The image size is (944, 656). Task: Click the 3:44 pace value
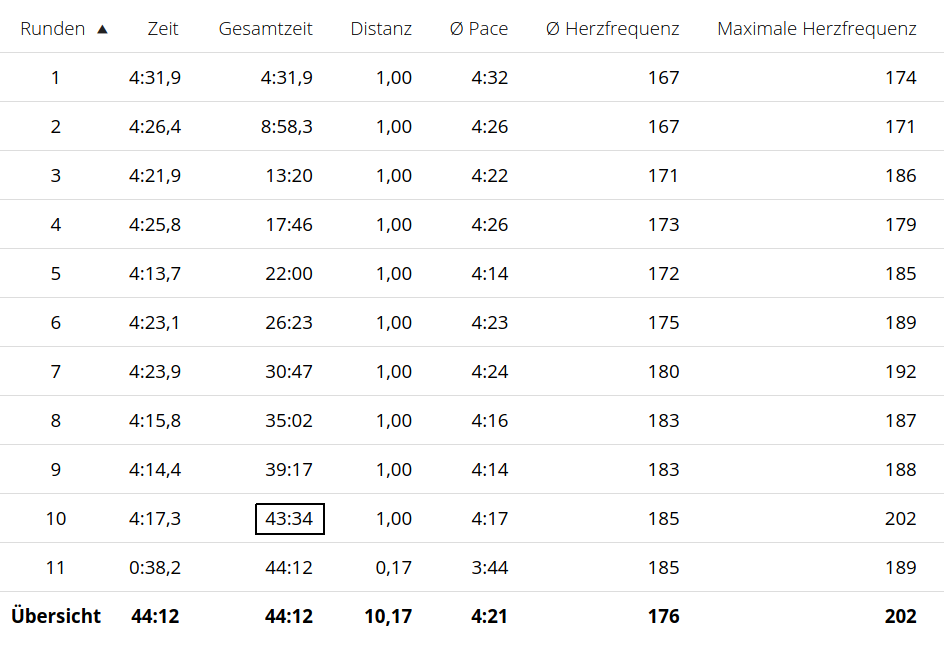tap(489, 568)
